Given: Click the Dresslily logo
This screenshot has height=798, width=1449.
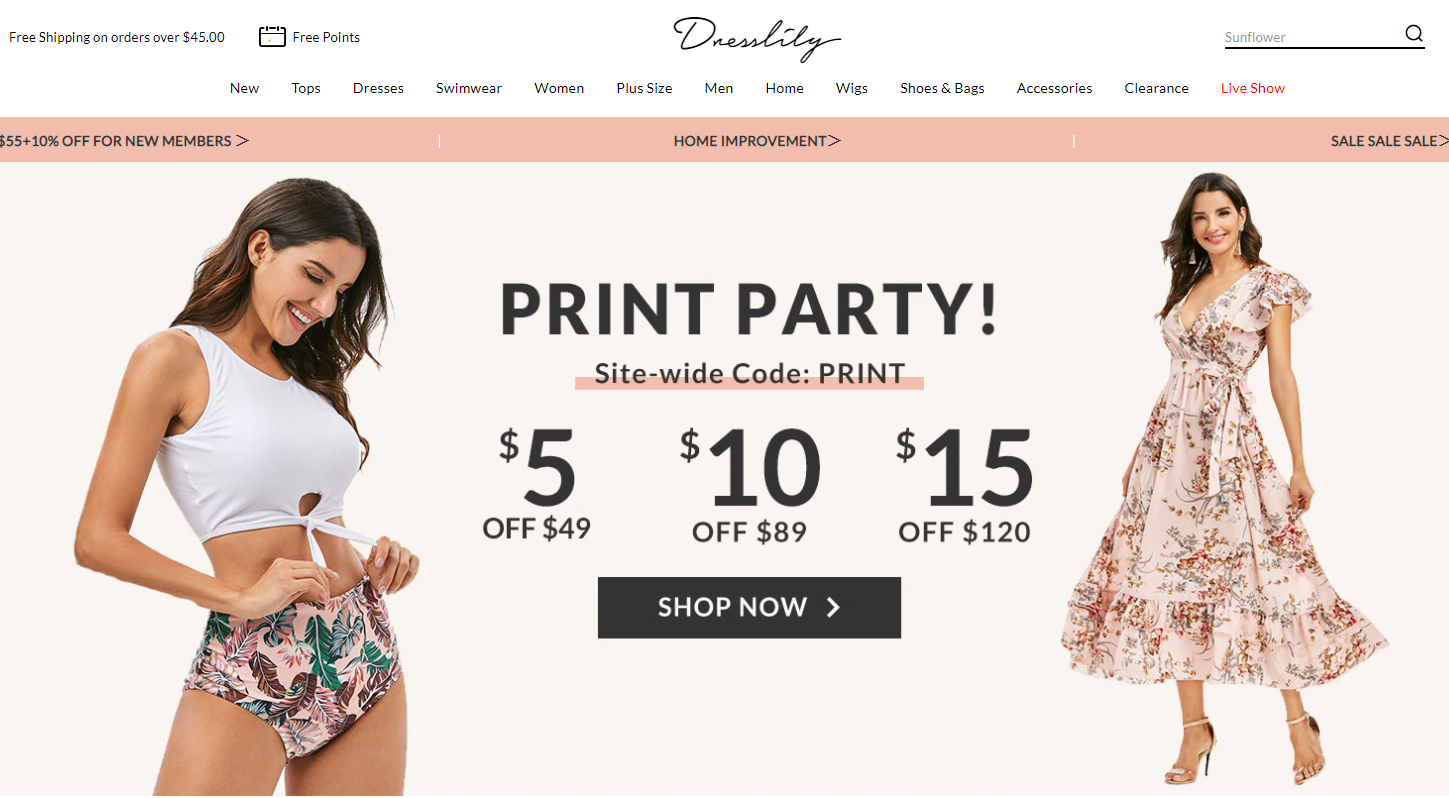Looking at the screenshot, I should pos(757,38).
